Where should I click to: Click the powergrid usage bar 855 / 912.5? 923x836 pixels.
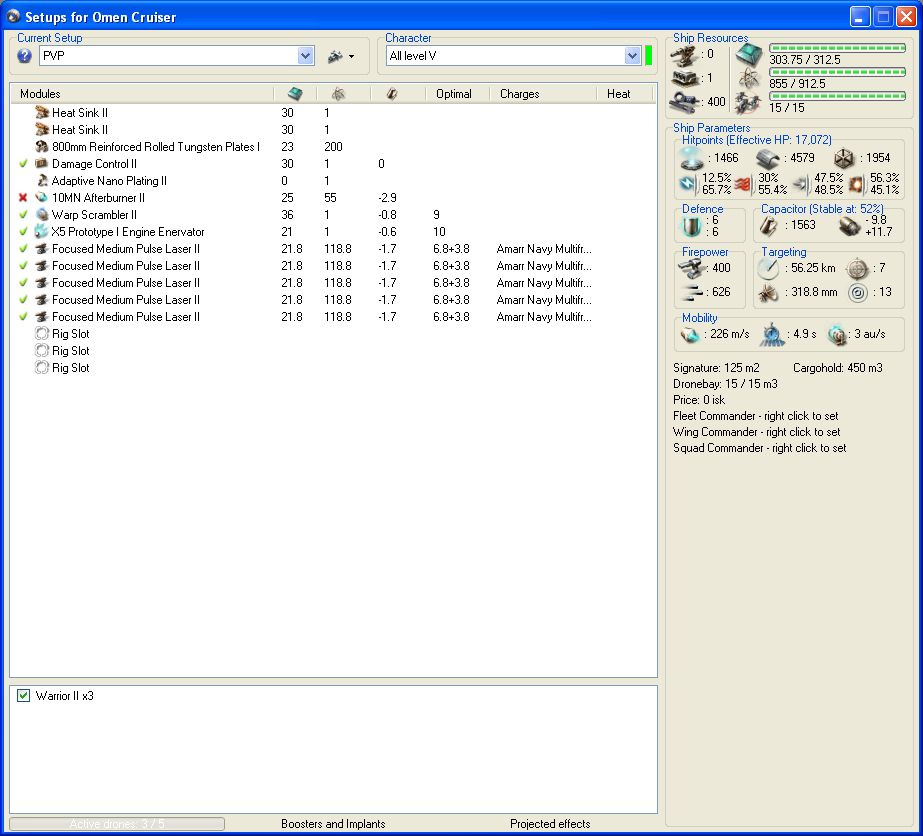837,72
